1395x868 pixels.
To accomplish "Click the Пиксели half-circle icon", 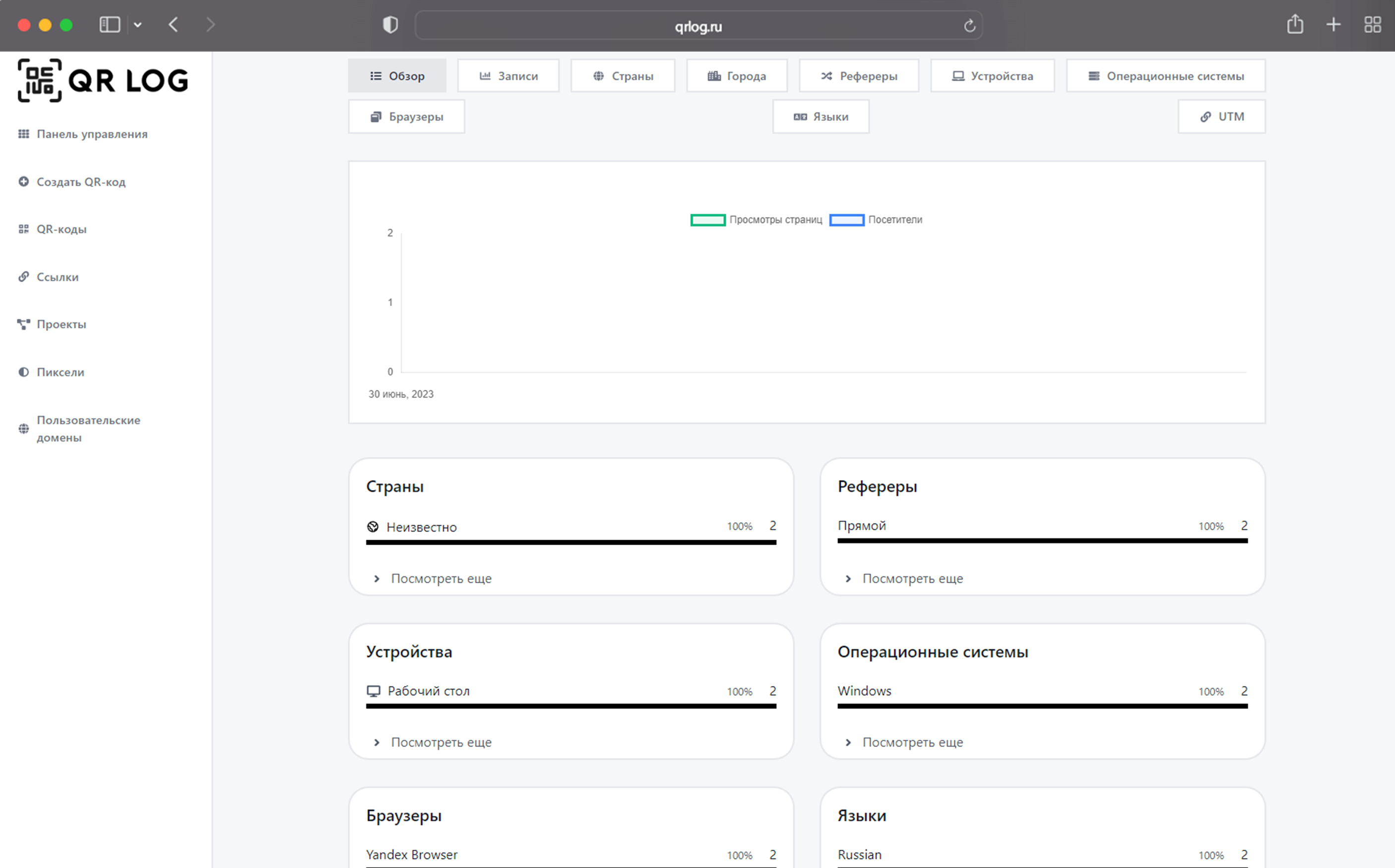I will 23,372.
